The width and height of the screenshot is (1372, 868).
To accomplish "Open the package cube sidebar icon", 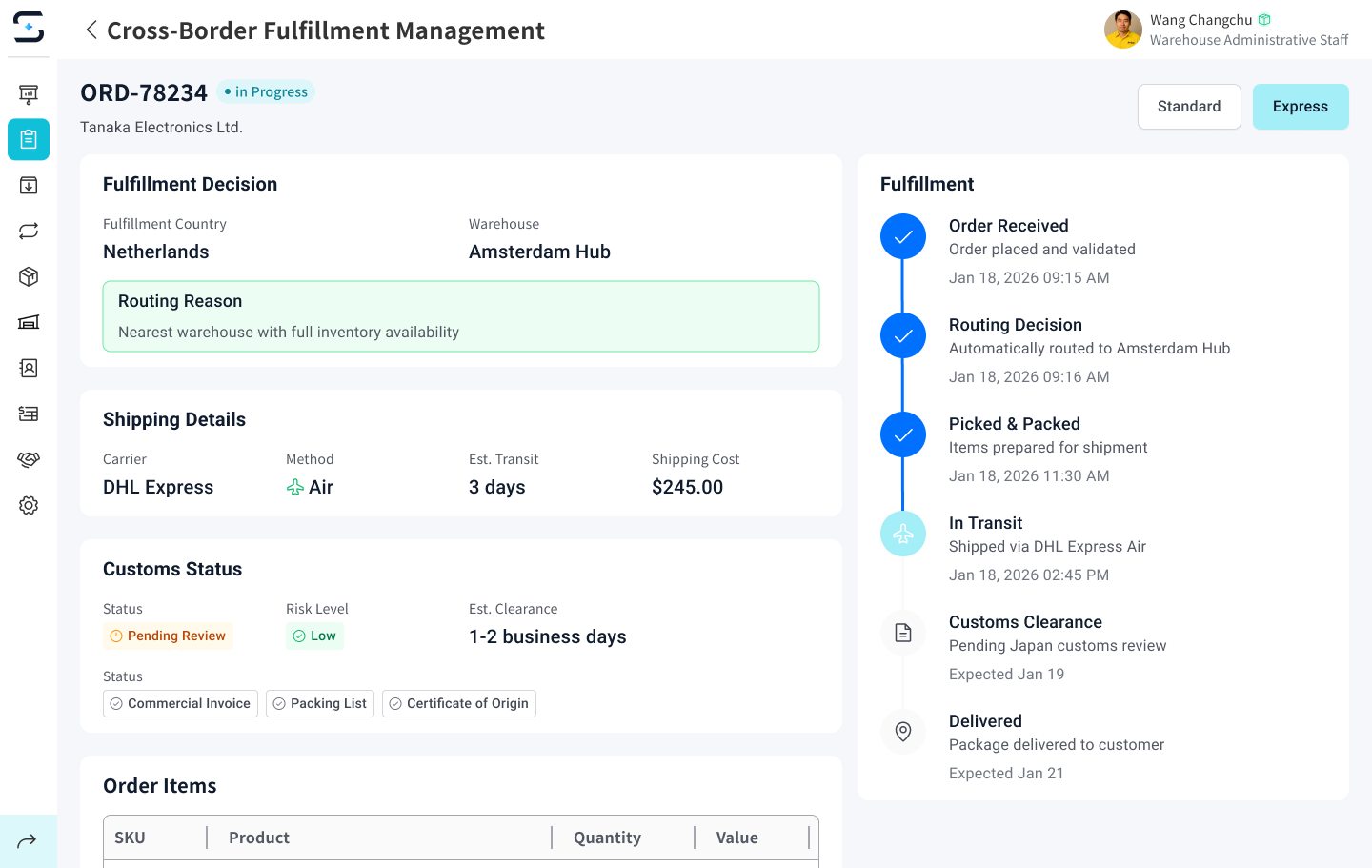I will [x=29, y=276].
